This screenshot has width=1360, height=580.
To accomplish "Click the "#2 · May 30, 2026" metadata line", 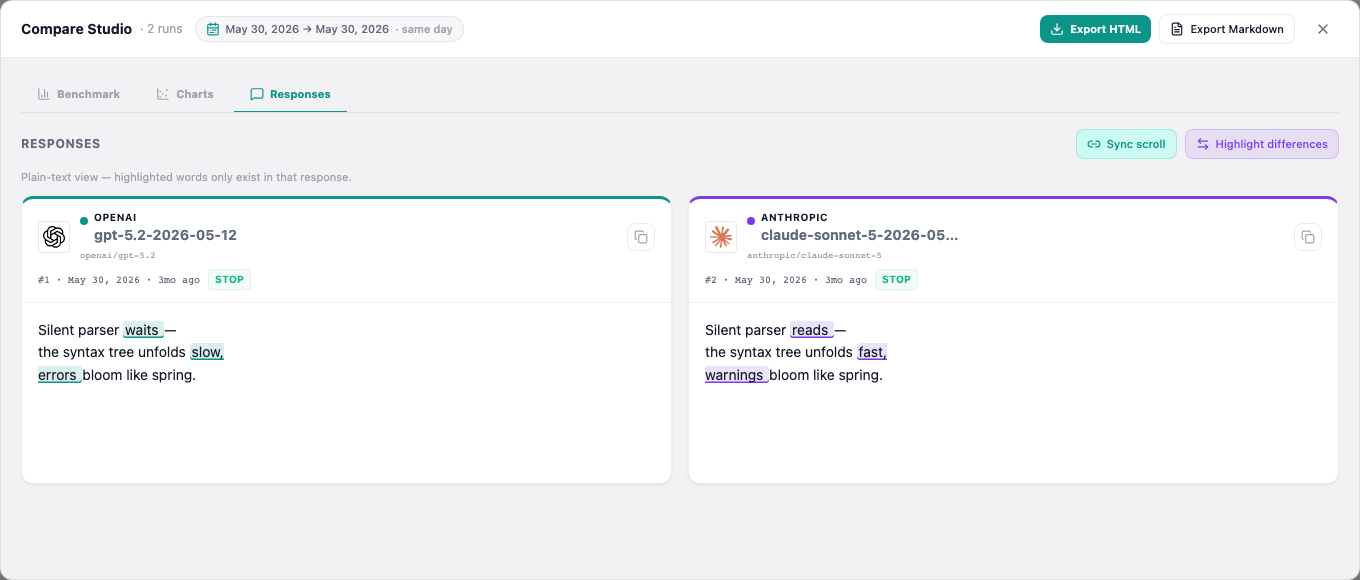I will tap(786, 280).
